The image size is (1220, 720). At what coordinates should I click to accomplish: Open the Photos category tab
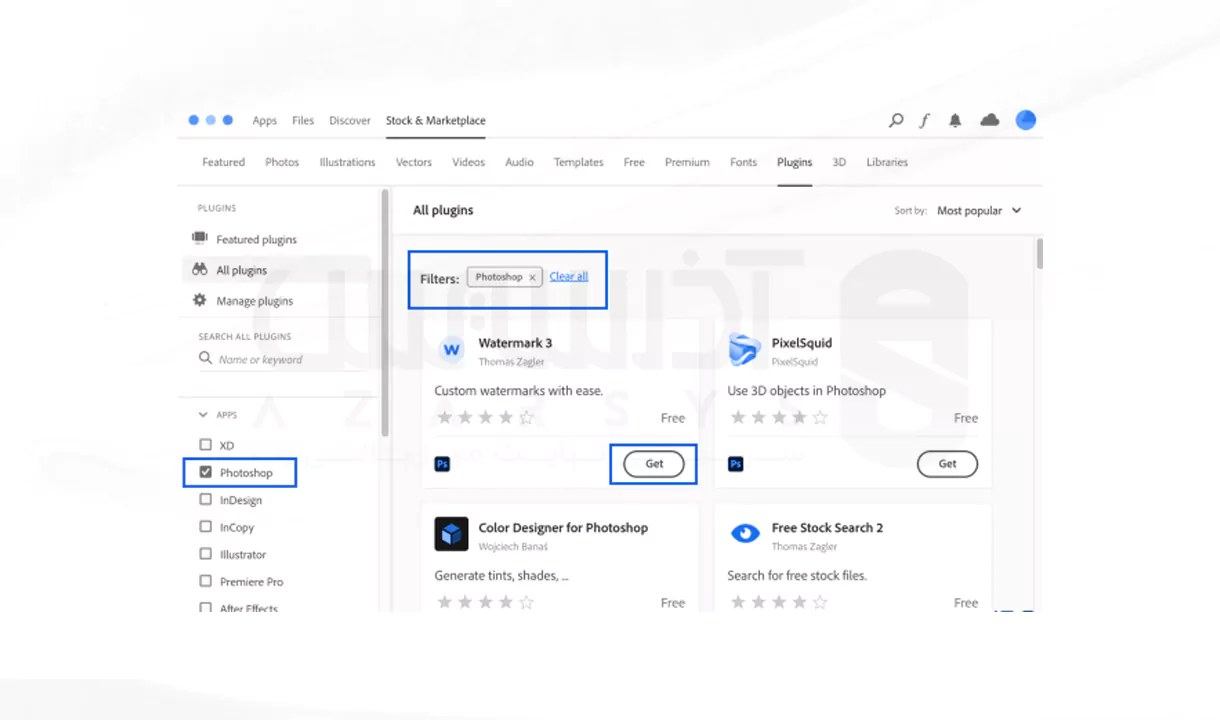tap(282, 162)
